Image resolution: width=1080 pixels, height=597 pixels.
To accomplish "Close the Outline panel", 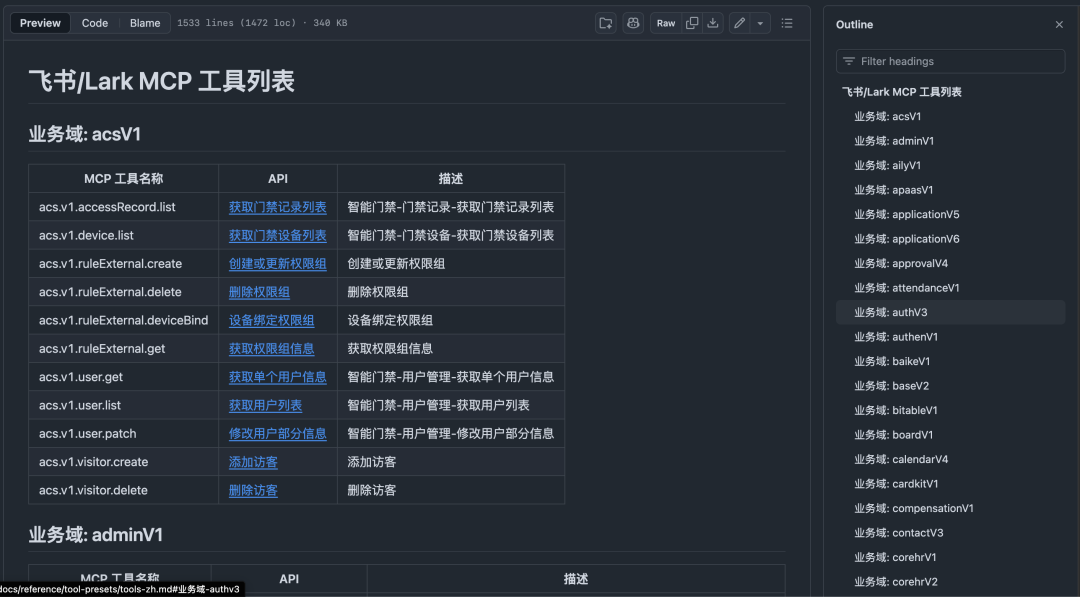I will [x=1059, y=24].
